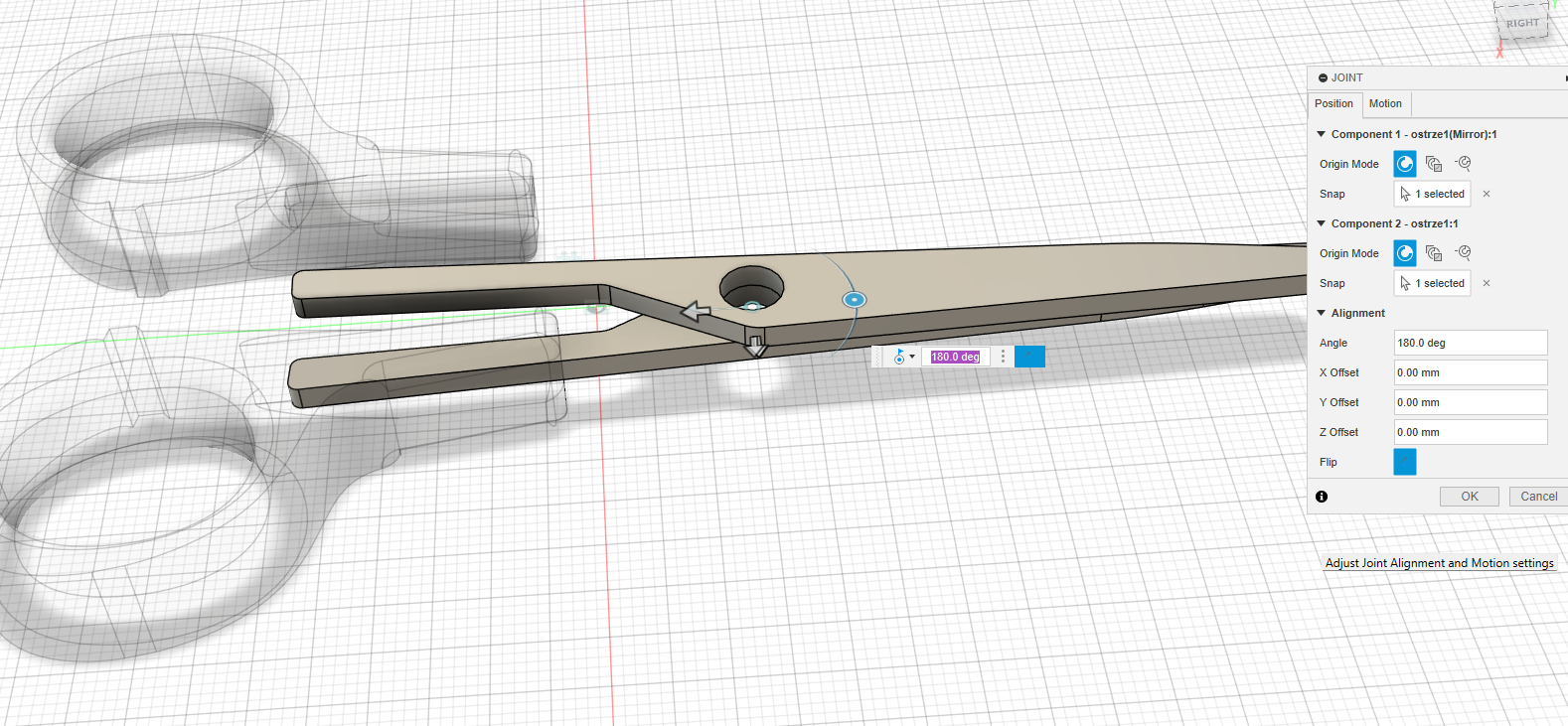Pick Two Edge Intersection mode for Component 2

[x=1463, y=253]
